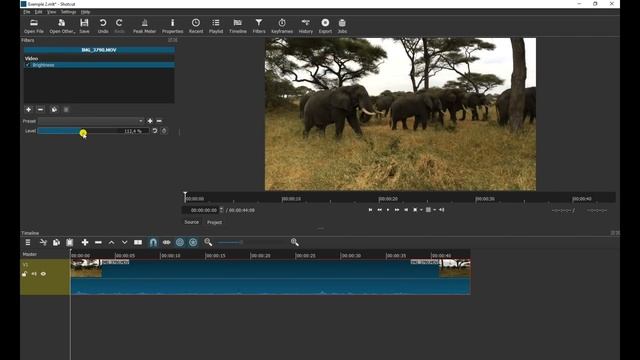Delete preset with minus next to Preset

coord(159,121)
